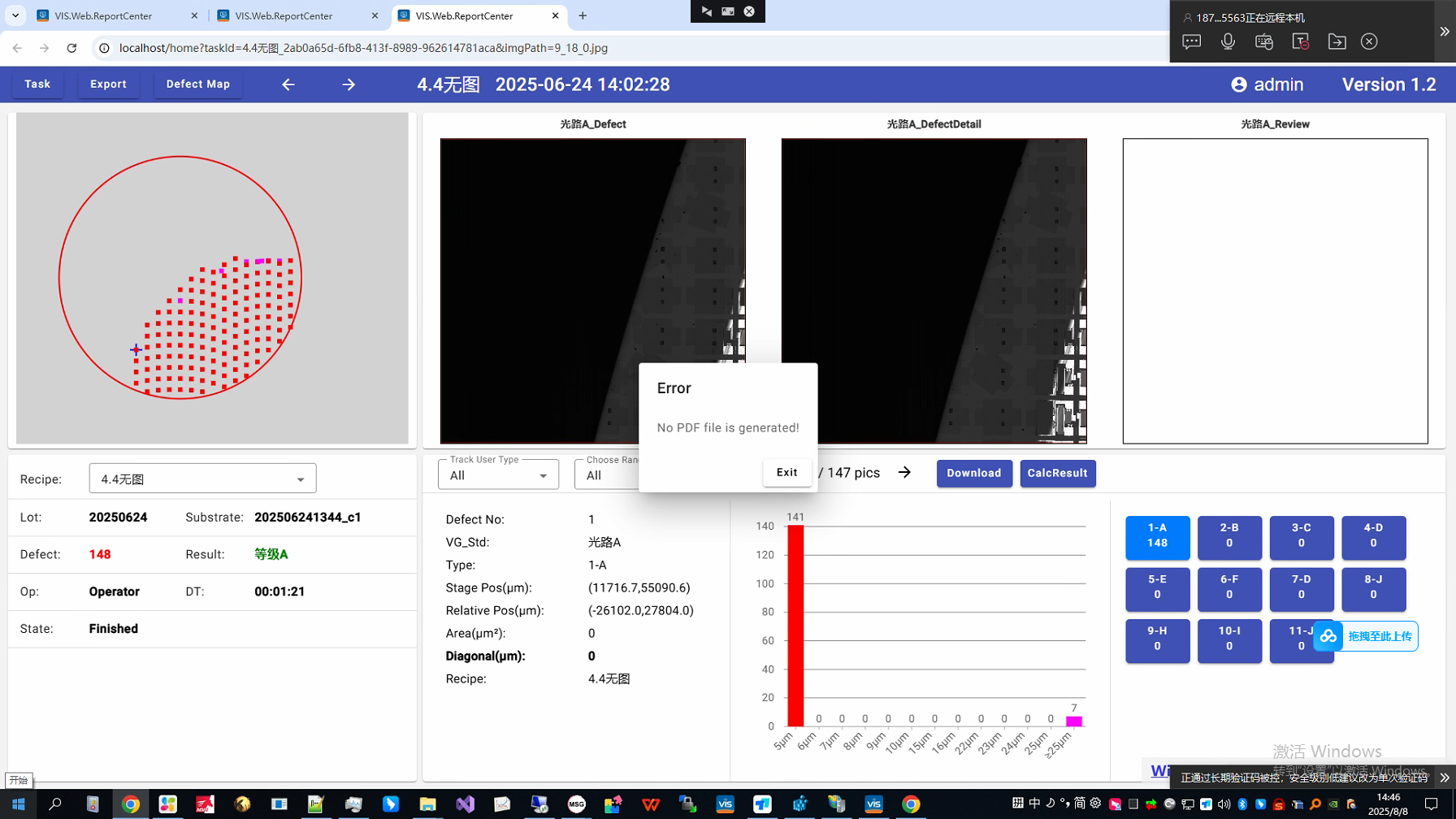
Task: Click the file transfer folder icon in remote panel
Action: point(1337,41)
